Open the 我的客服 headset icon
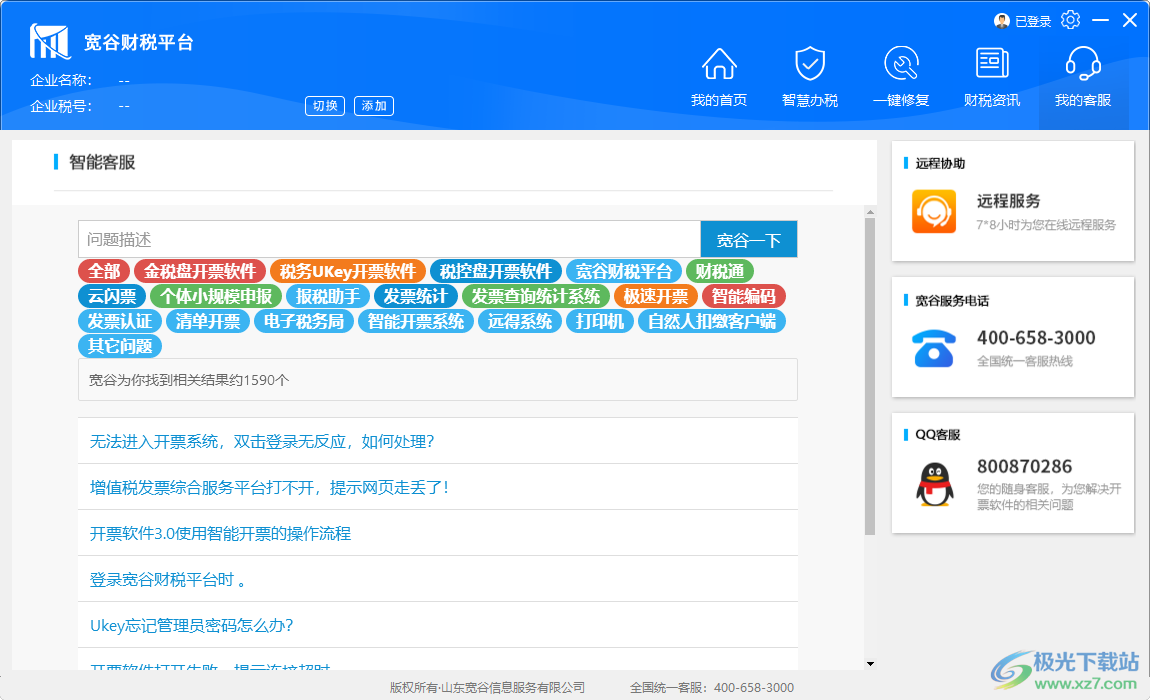Screen dimensions: 1150x700 pyautogui.click(x=1083, y=63)
